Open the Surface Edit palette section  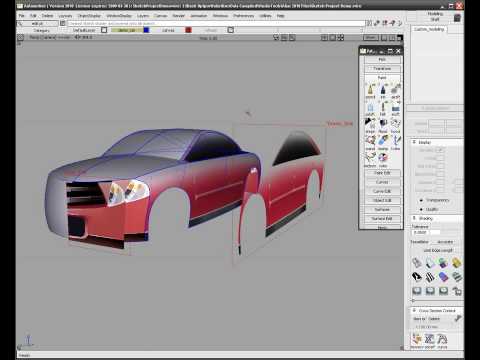pyautogui.click(x=382, y=219)
